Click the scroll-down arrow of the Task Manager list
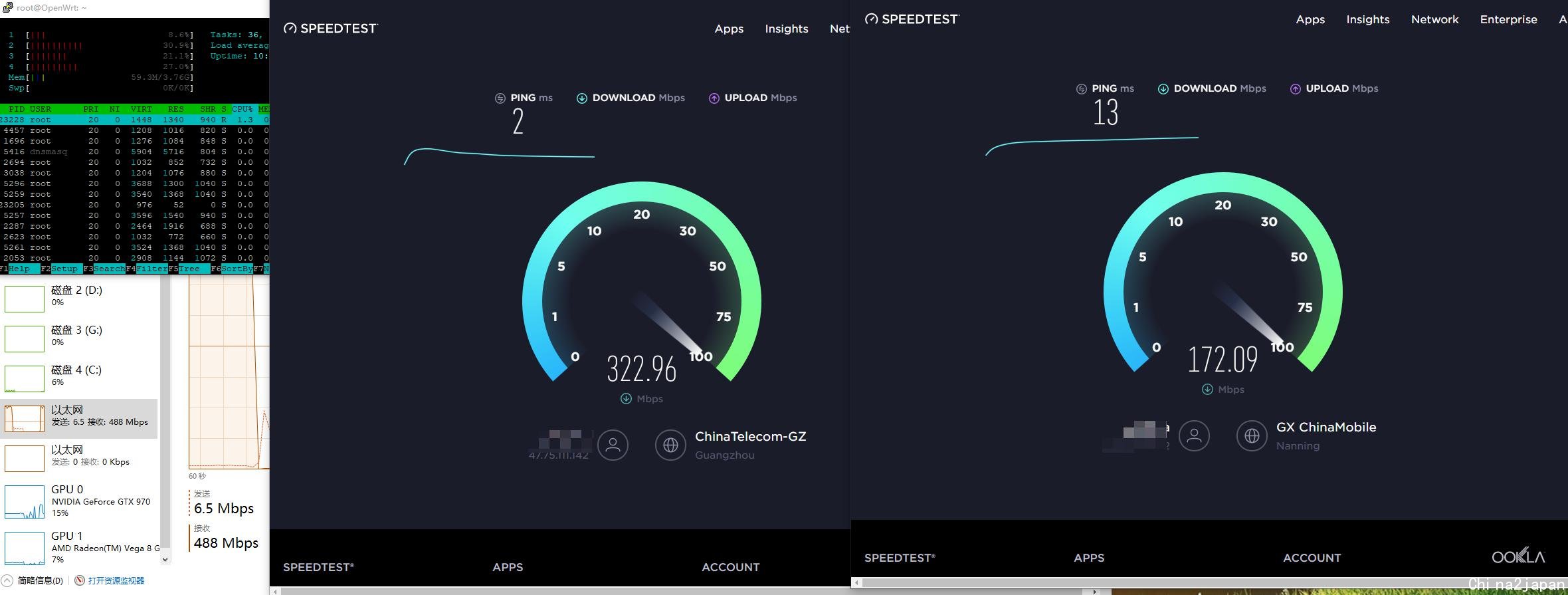1568x595 pixels. (165, 560)
